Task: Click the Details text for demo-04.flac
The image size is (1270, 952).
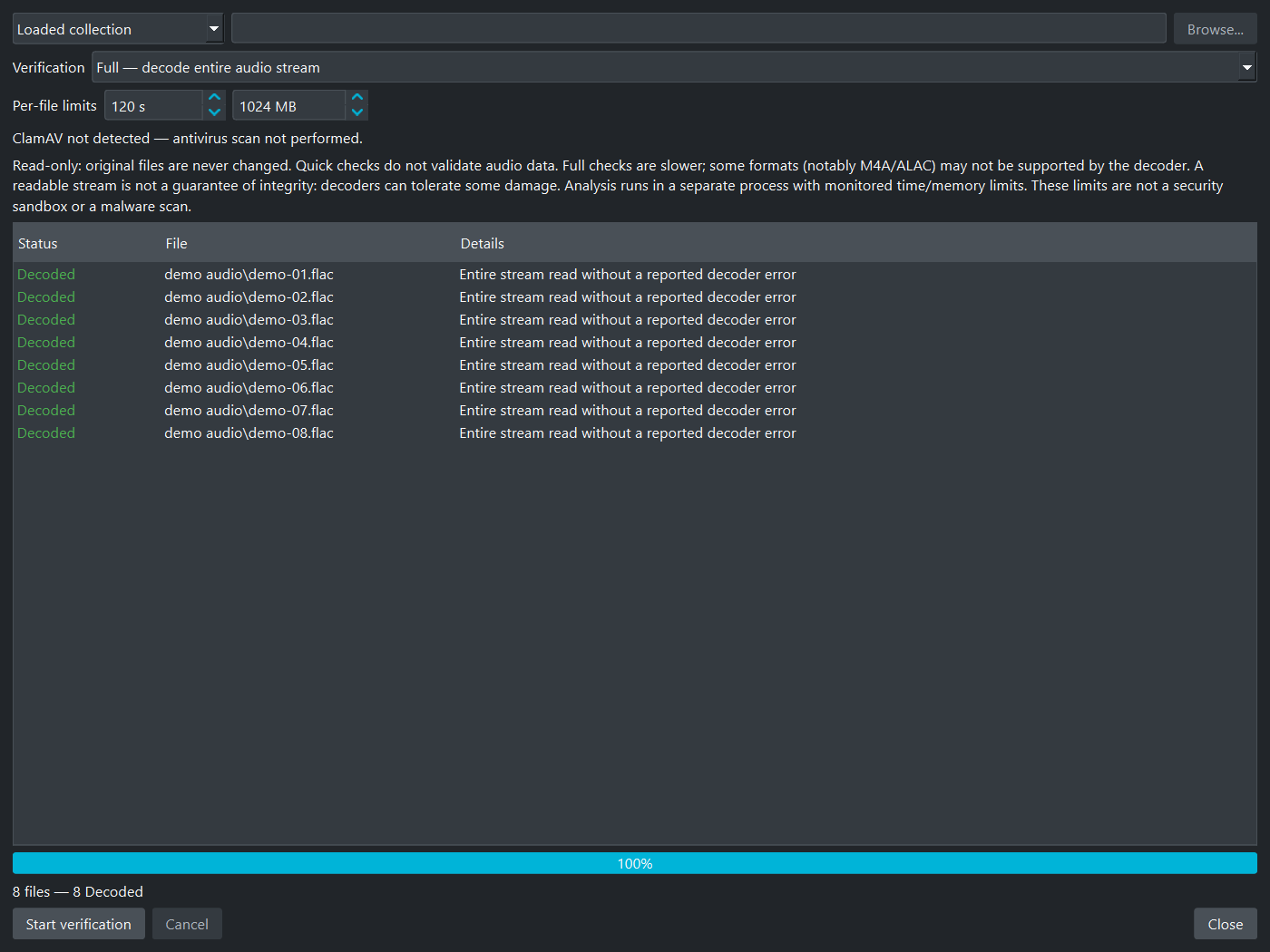Action: pos(628,342)
